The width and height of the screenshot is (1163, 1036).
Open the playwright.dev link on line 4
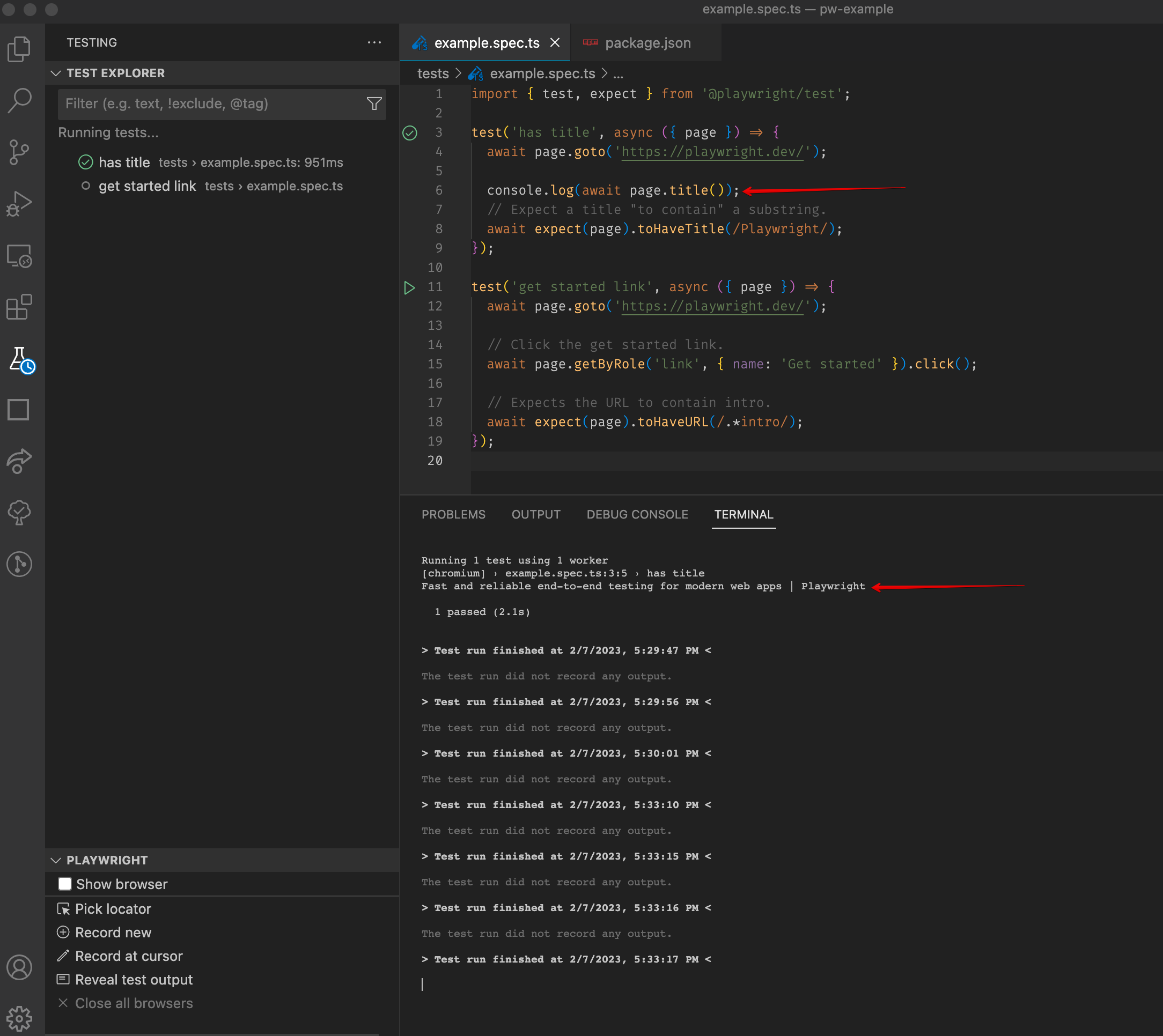pyautogui.click(x=712, y=152)
